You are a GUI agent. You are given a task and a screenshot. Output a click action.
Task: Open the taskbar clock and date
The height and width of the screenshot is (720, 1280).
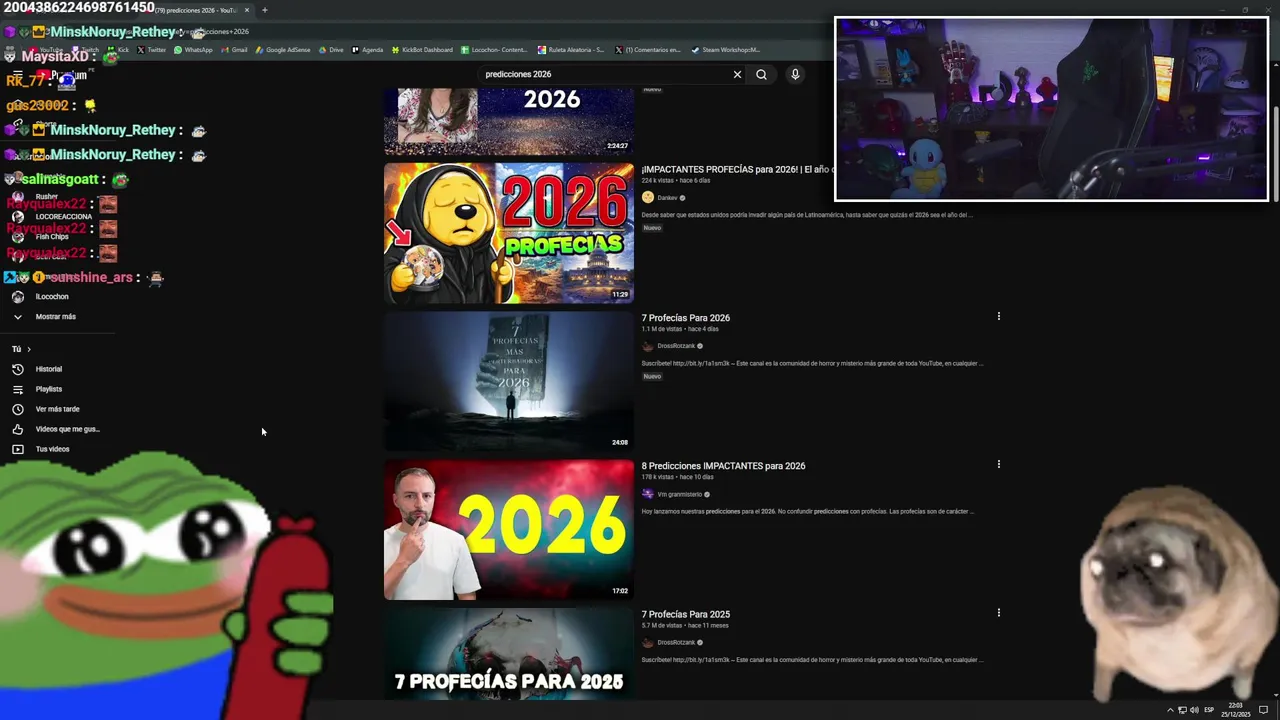pos(1235,710)
